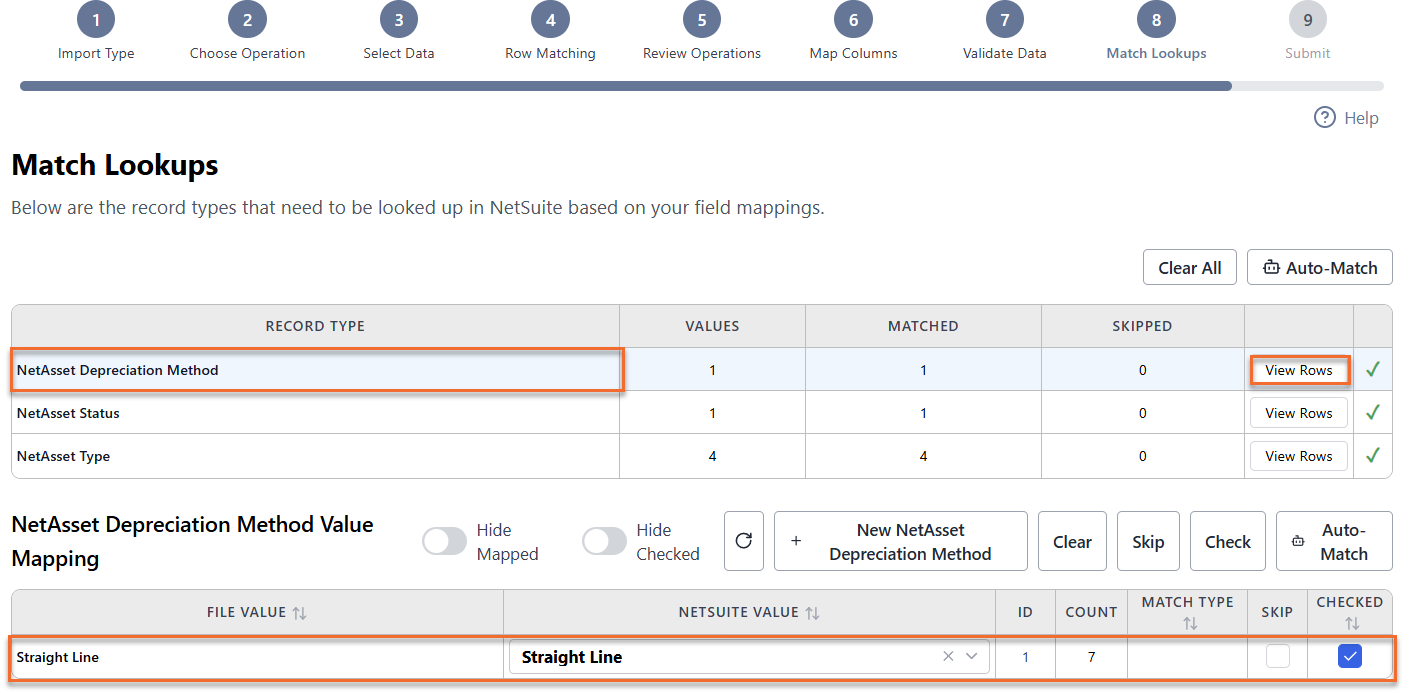Tick the Skip checkbox for Straight Line
1412x693 pixels.
(x=1277, y=656)
